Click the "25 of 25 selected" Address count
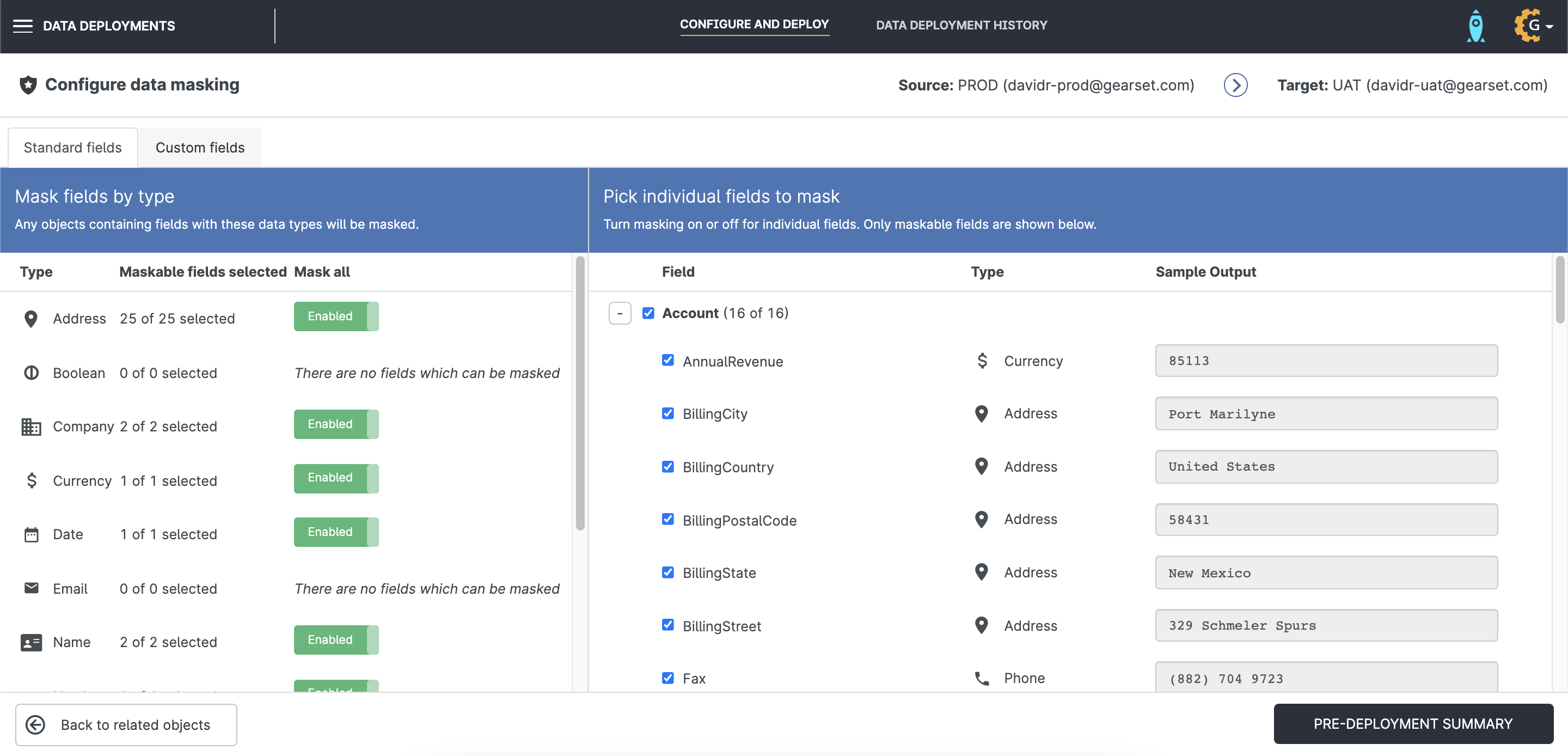 (x=177, y=319)
